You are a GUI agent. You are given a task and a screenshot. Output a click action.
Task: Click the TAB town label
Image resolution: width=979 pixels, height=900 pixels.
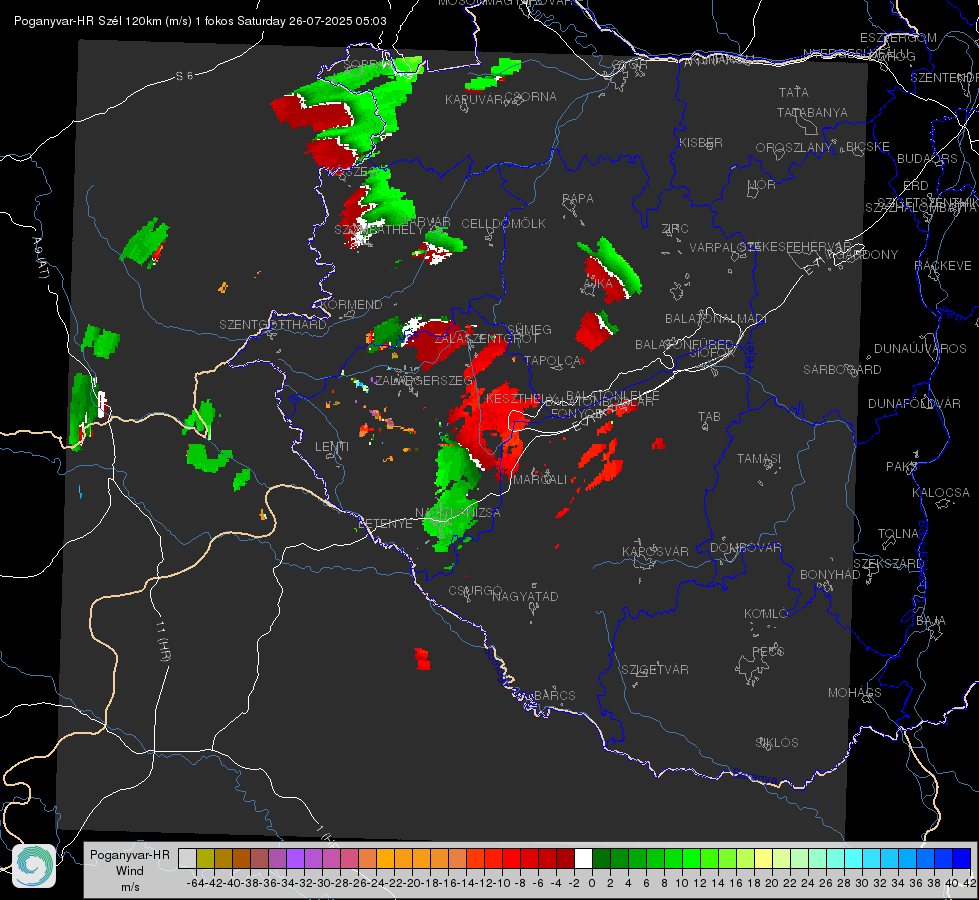click(709, 416)
